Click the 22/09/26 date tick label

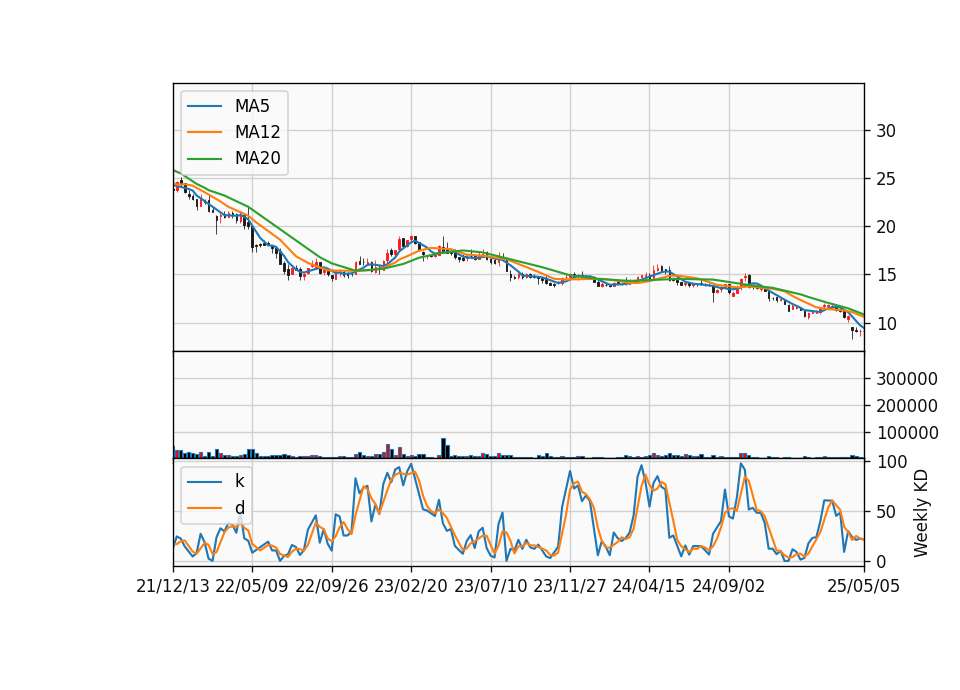[x=332, y=586]
